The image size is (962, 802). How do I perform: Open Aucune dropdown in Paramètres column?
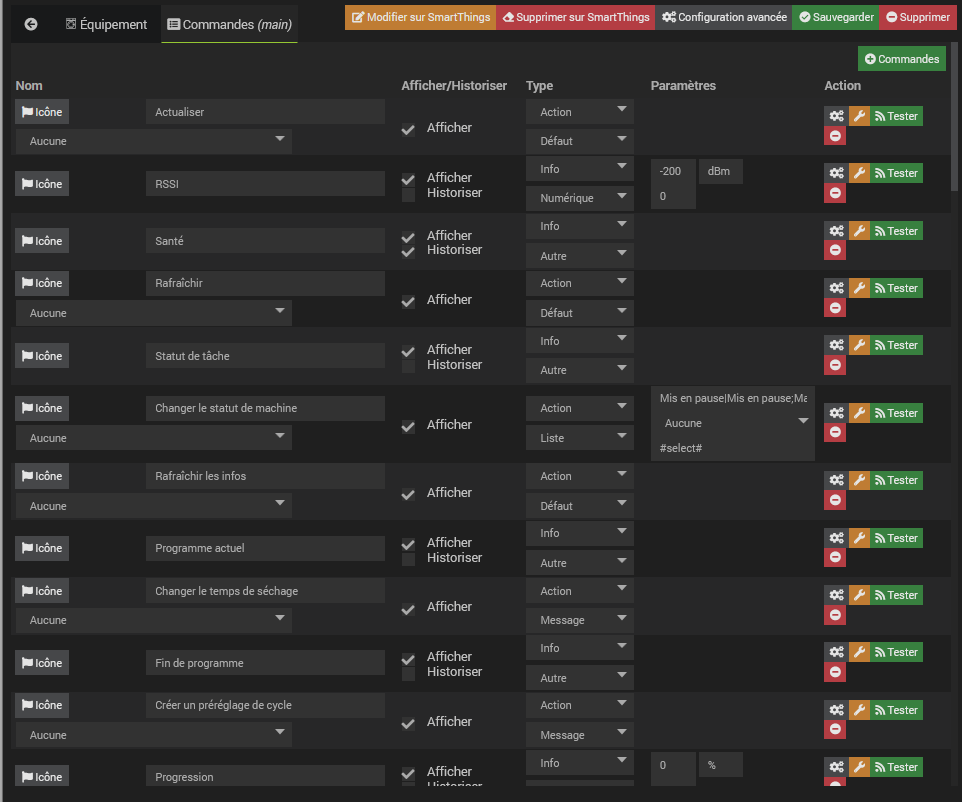point(733,423)
